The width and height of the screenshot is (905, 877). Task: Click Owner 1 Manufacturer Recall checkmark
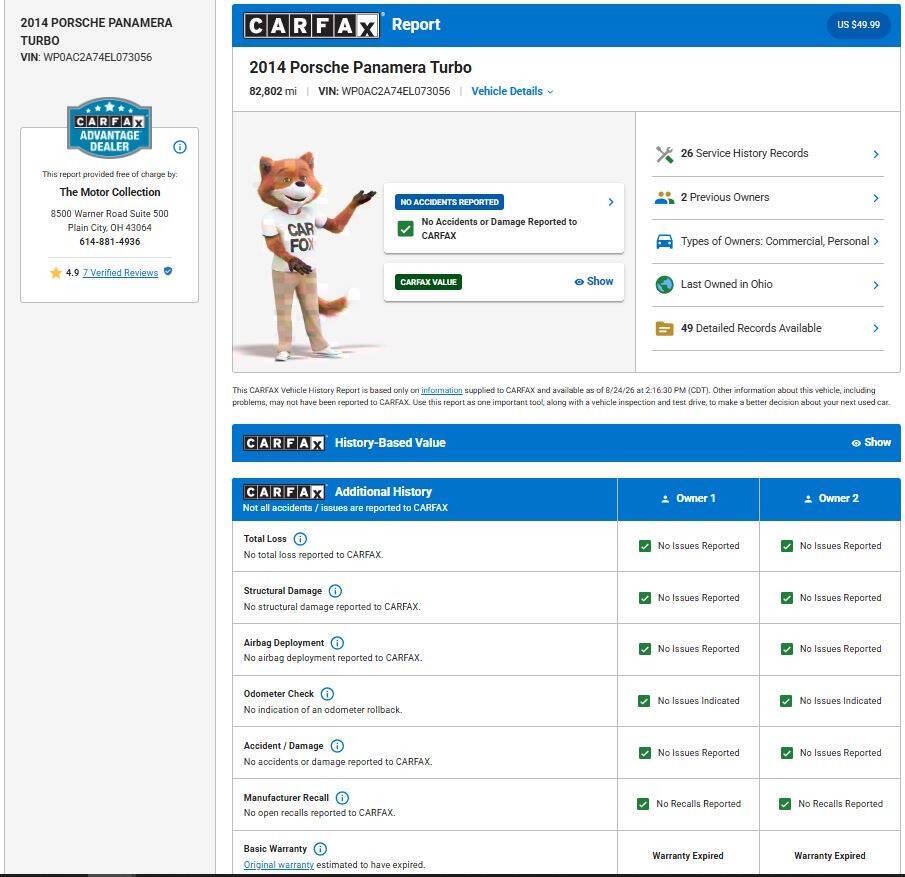coord(642,804)
